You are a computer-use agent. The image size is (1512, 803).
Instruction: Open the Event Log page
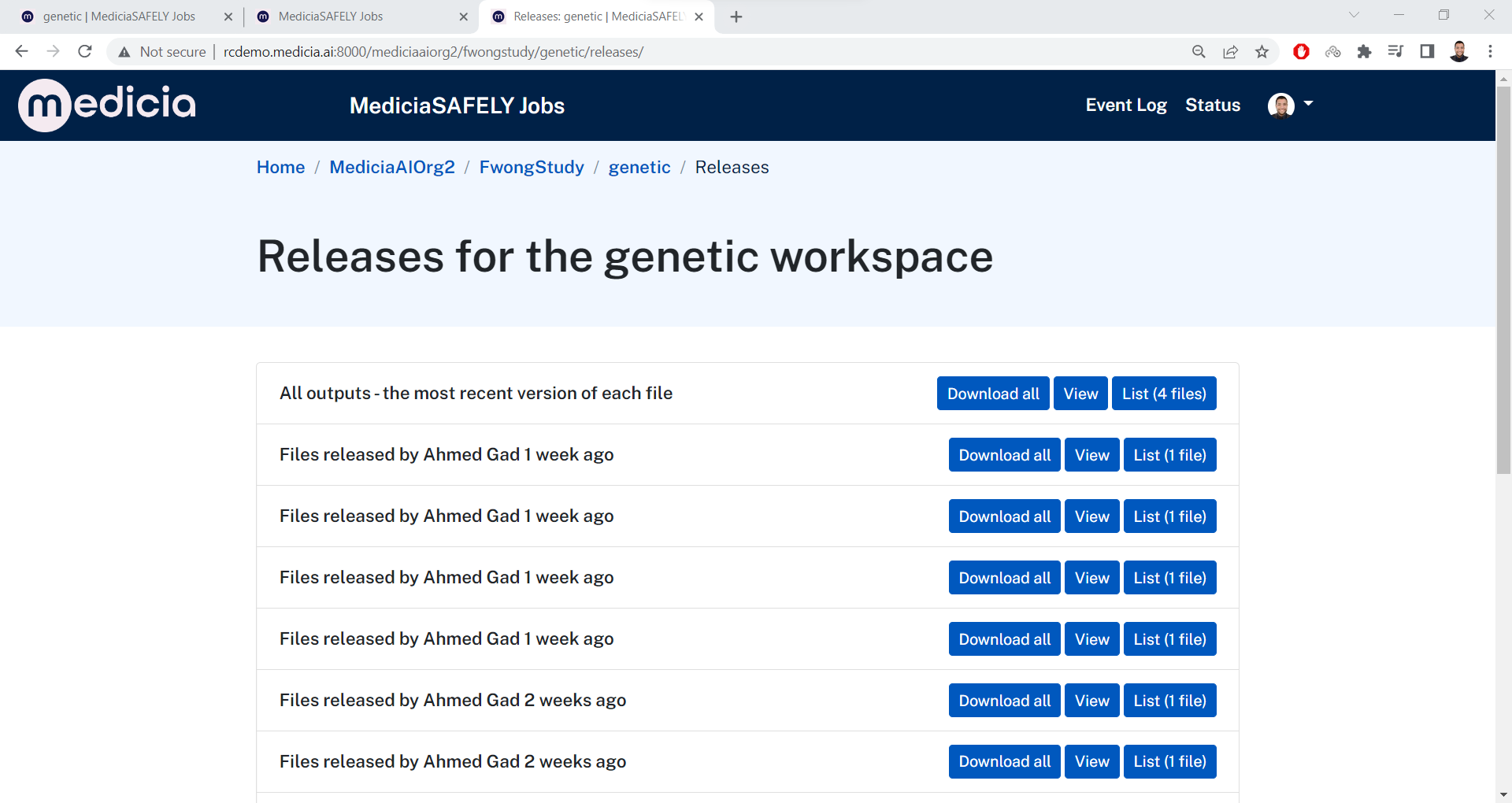coord(1126,105)
